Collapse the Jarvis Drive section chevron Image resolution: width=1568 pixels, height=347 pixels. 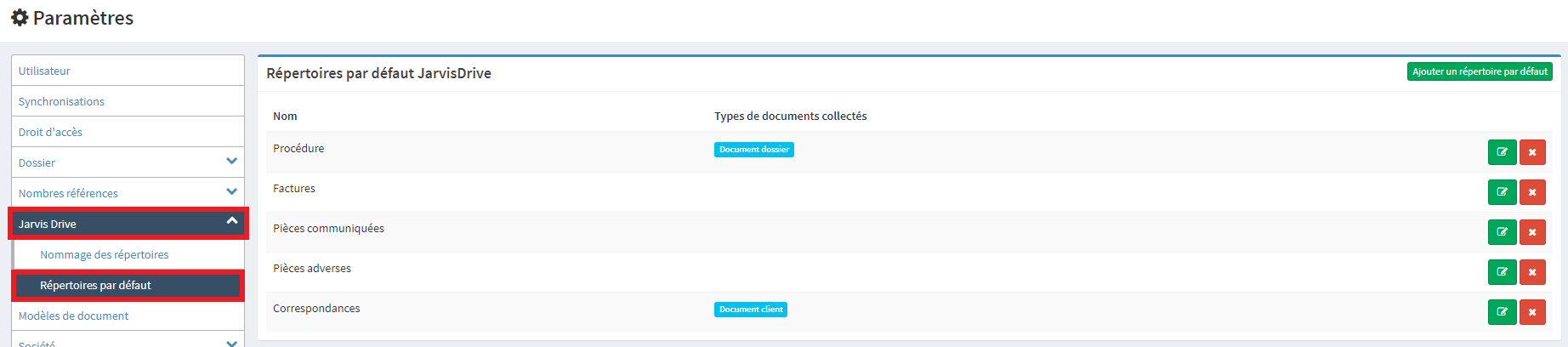(x=231, y=220)
